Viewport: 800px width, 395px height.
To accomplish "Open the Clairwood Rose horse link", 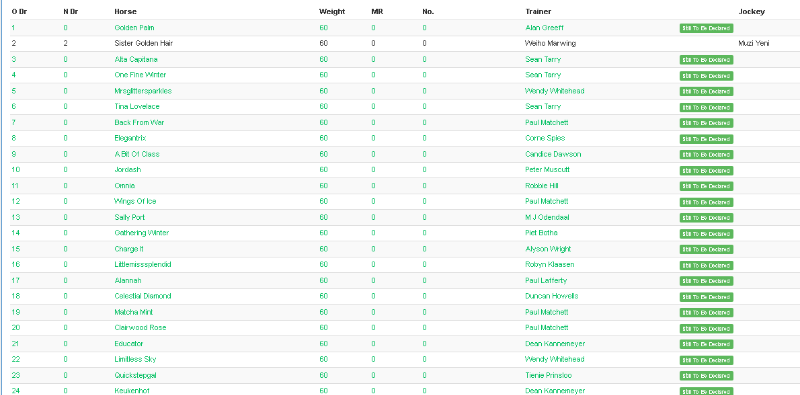I will point(140,327).
